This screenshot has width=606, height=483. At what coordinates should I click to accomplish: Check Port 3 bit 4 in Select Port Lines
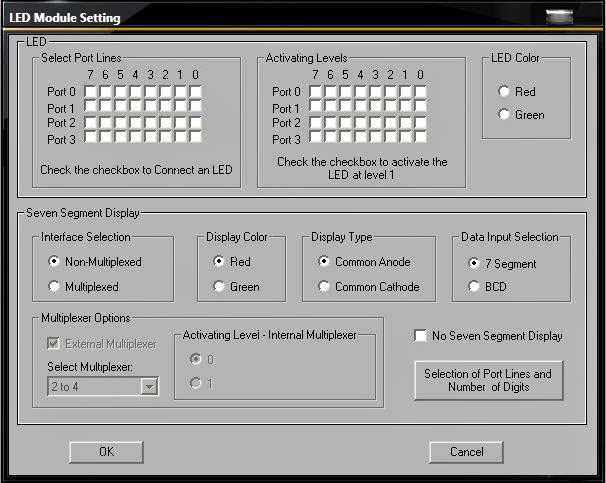(135, 137)
